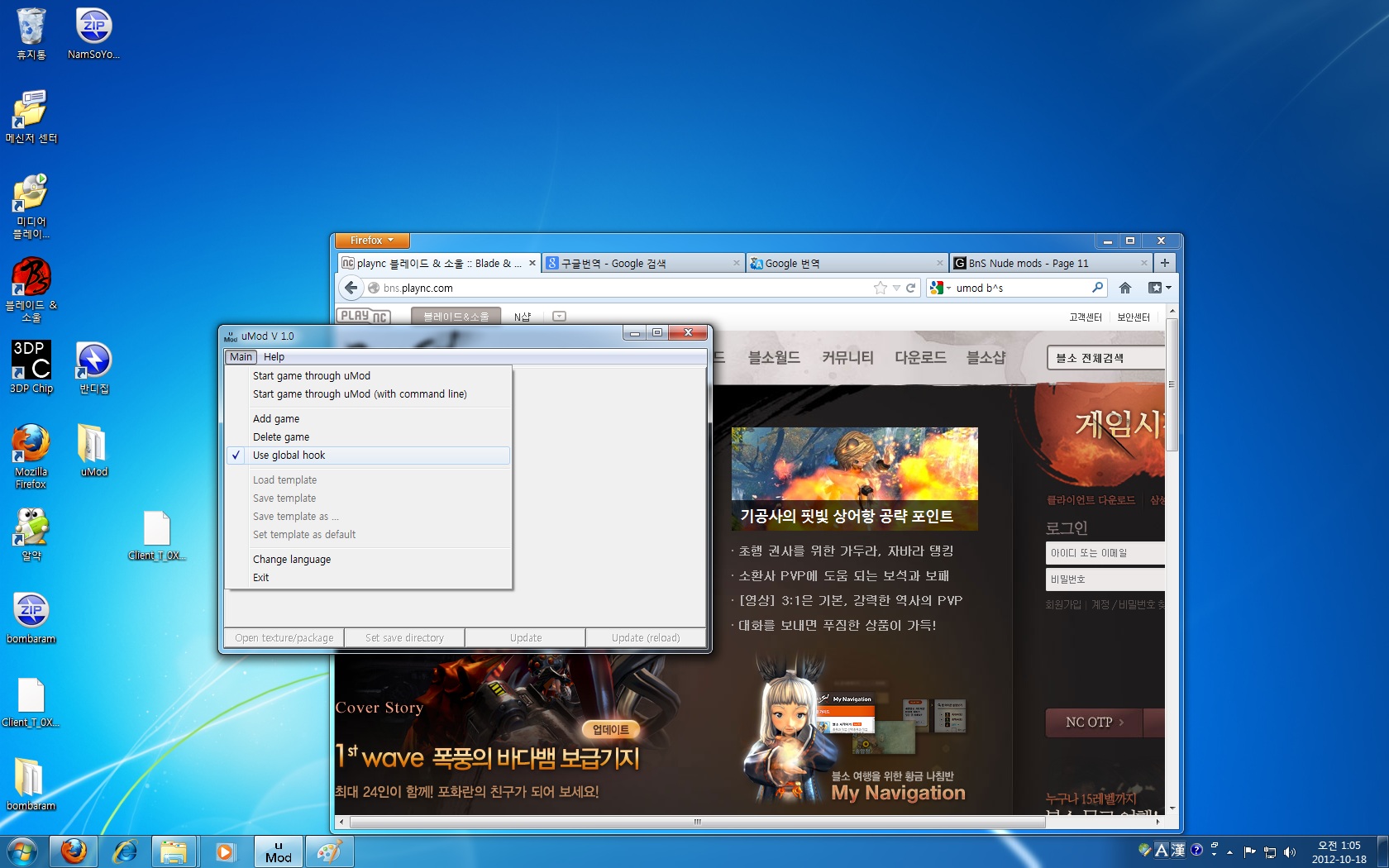Image resolution: width=1389 pixels, height=868 pixels.
Task: Open the Help menu in uMod
Action: (274, 357)
